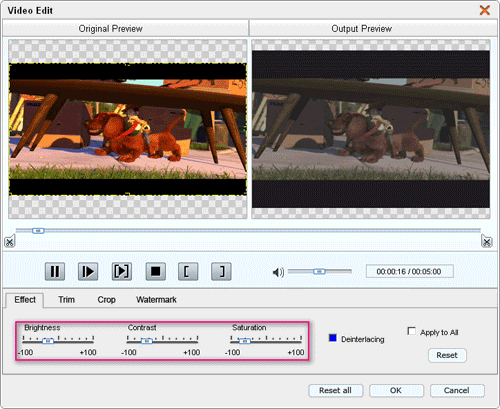Set trim end with right bracket button

221,271
